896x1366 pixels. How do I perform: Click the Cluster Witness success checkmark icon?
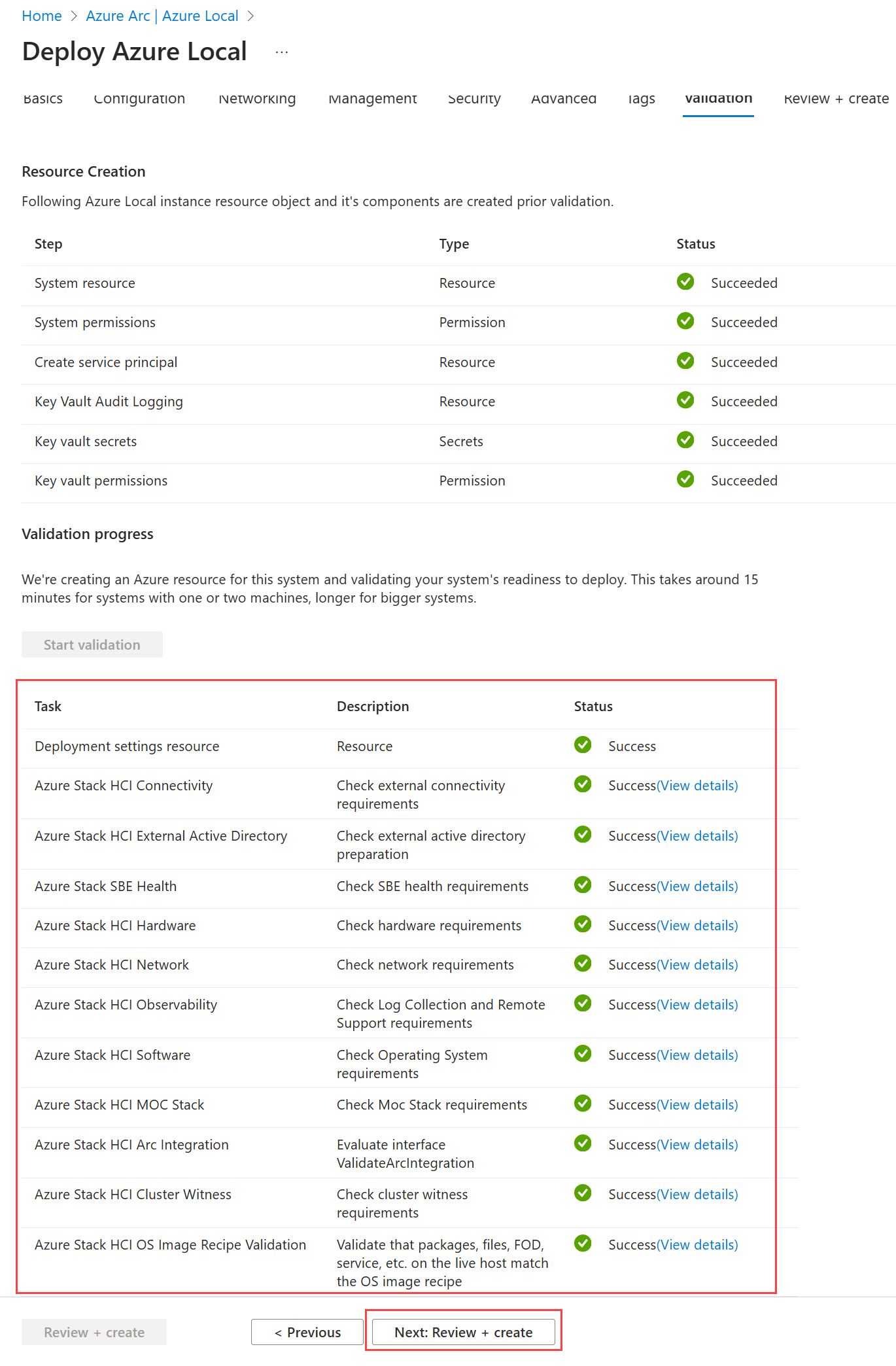coord(582,1193)
